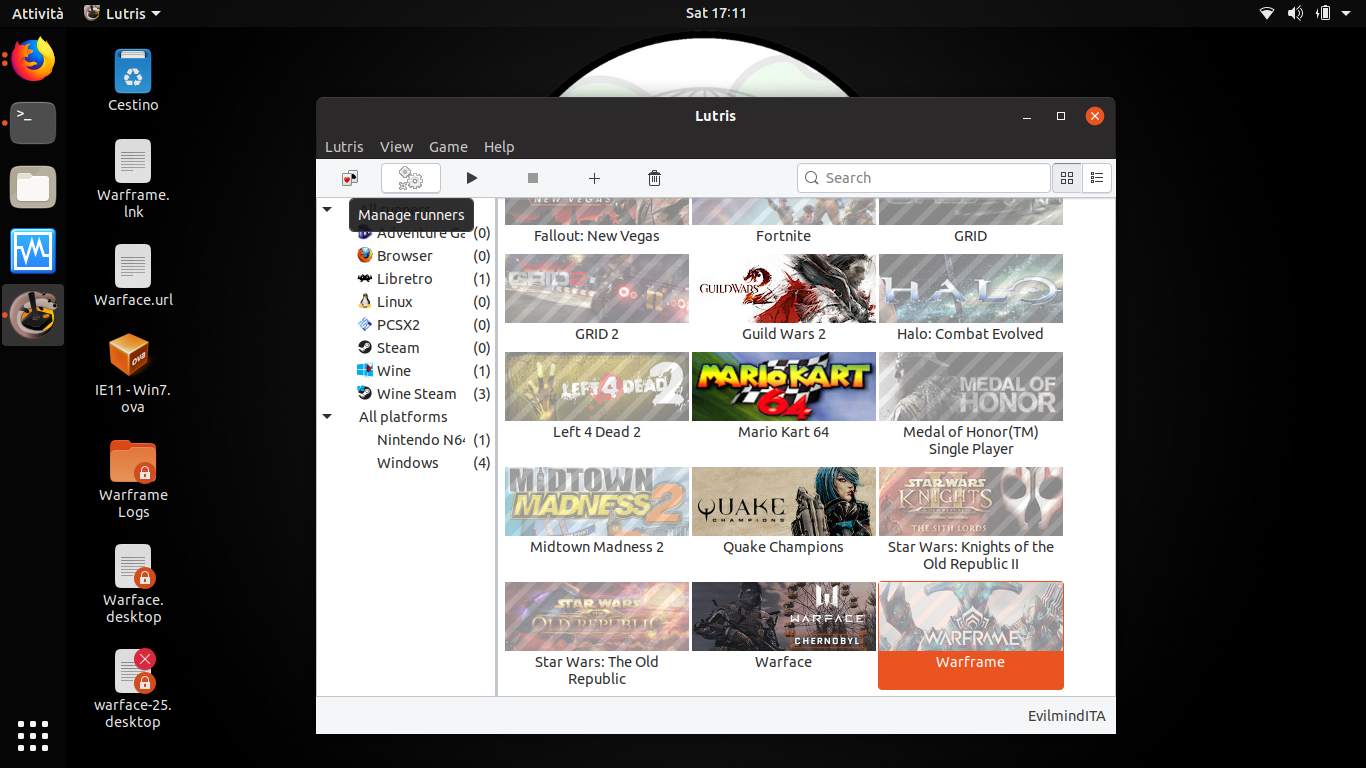Open the Help menu
Viewport: 1366px width, 768px height.
coord(499,146)
